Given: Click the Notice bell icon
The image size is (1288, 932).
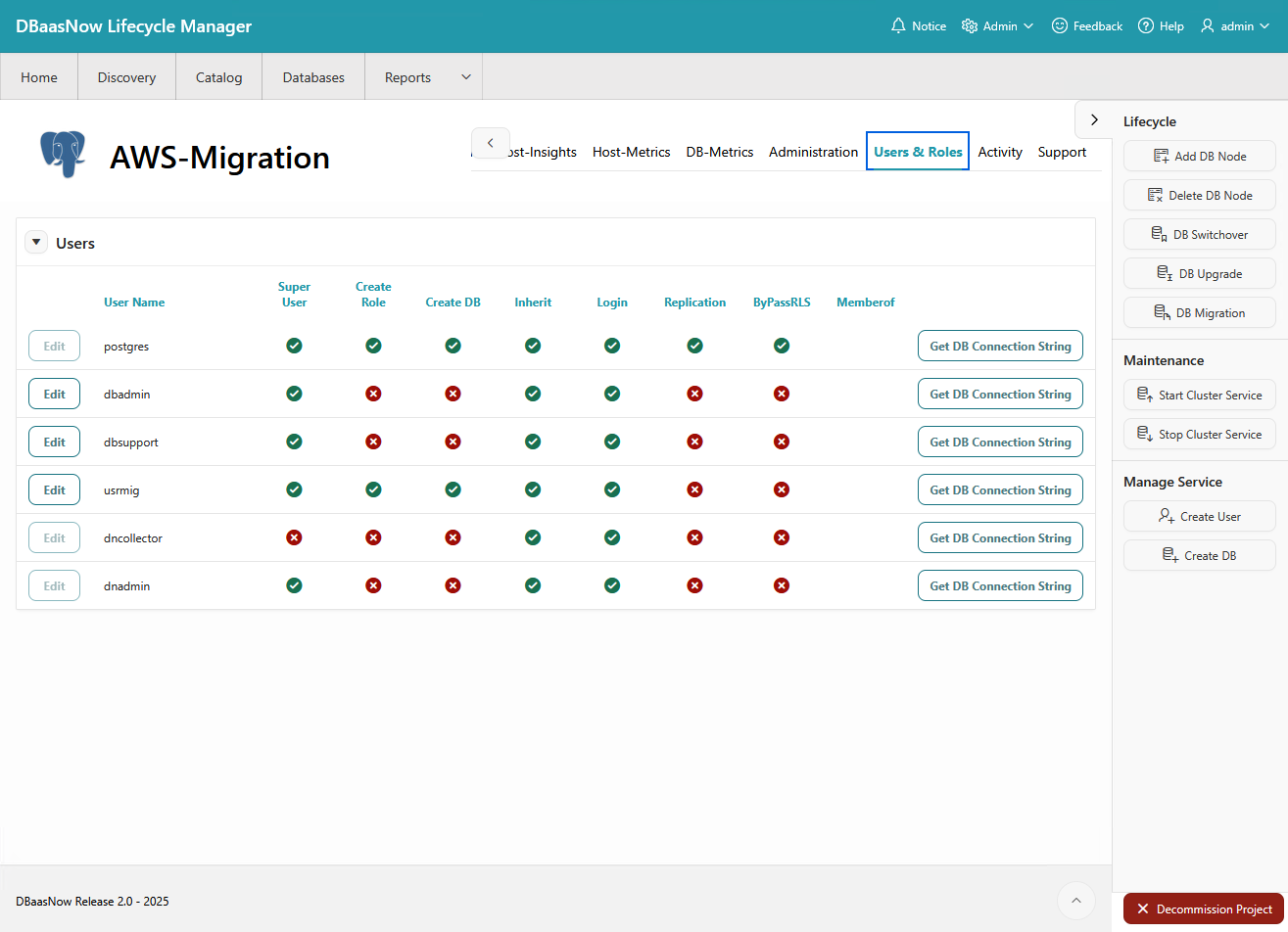Looking at the screenshot, I should [x=898, y=26].
